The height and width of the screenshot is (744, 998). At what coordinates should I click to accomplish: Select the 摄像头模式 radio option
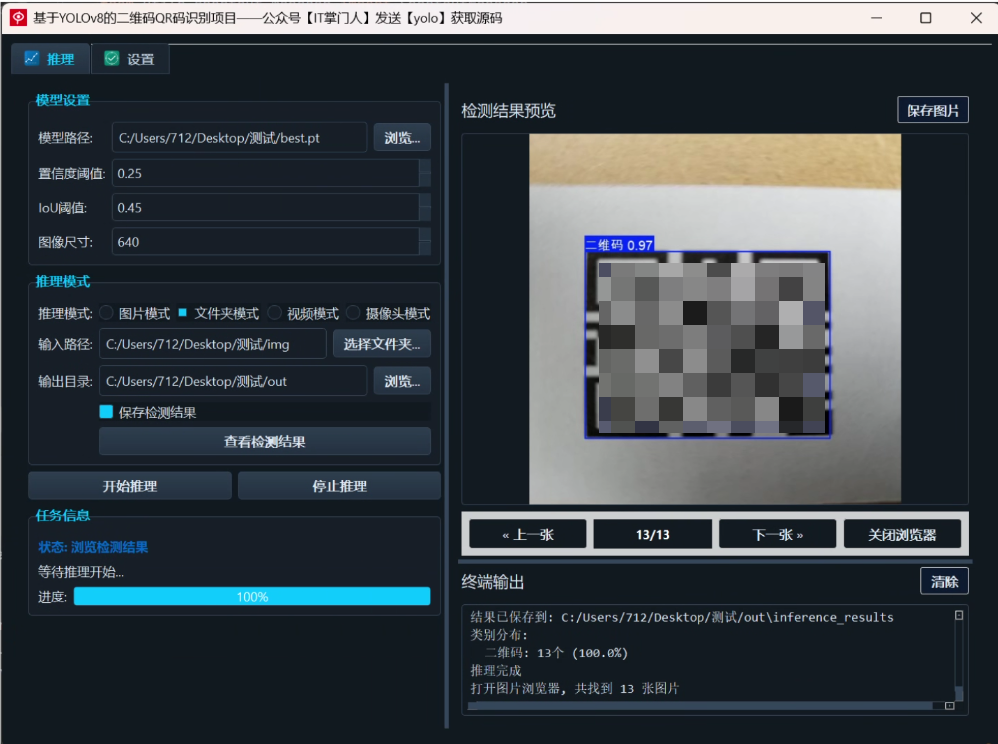pyautogui.click(x=353, y=312)
